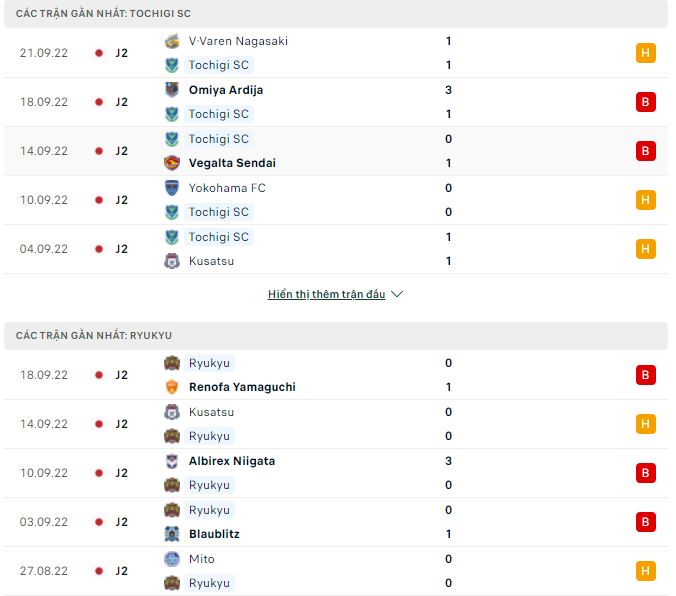The height and width of the screenshot is (596, 676).
Task: Click red B badge for Renofa Yamaguchi match
Action: point(645,375)
